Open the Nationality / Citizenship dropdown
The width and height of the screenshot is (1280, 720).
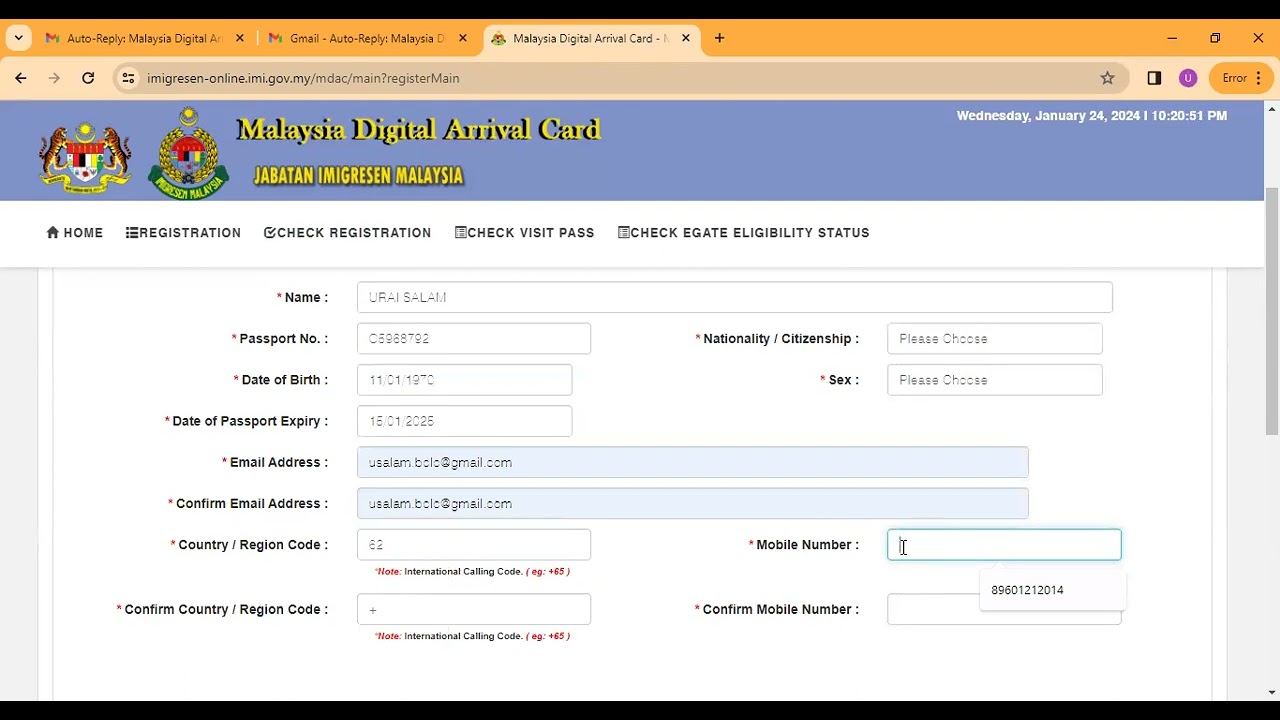pyautogui.click(x=994, y=339)
